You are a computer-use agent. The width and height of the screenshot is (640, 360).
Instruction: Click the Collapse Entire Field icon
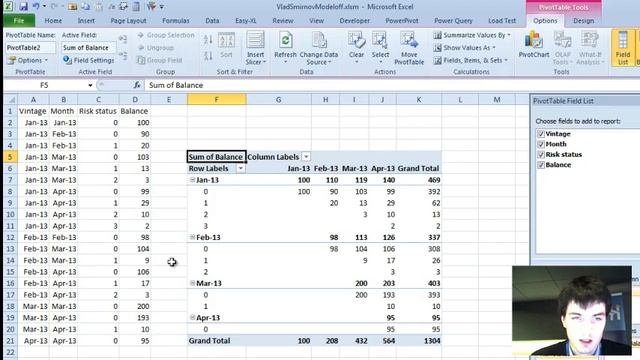[x=123, y=55]
